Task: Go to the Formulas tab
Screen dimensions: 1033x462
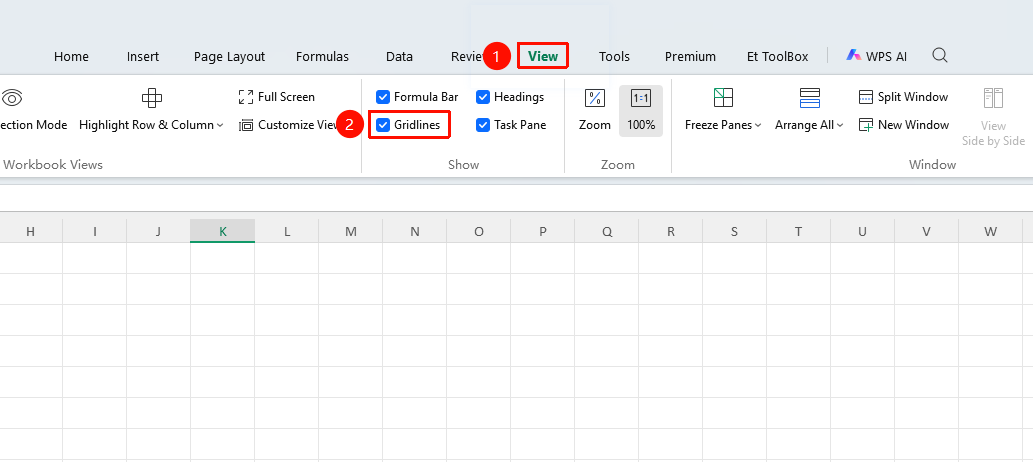Action: point(322,57)
